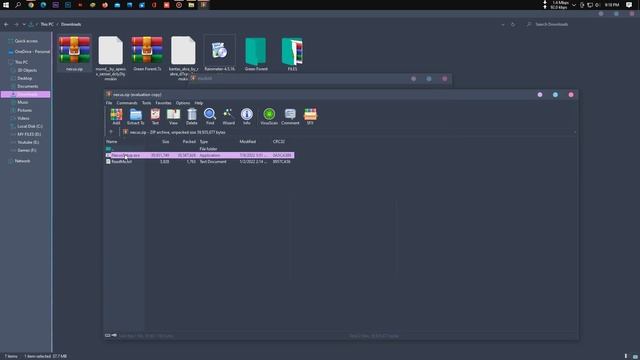This screenshot has height=360, width=640.
Task: Sort archive list by Modified column
Action: point(247,142)
